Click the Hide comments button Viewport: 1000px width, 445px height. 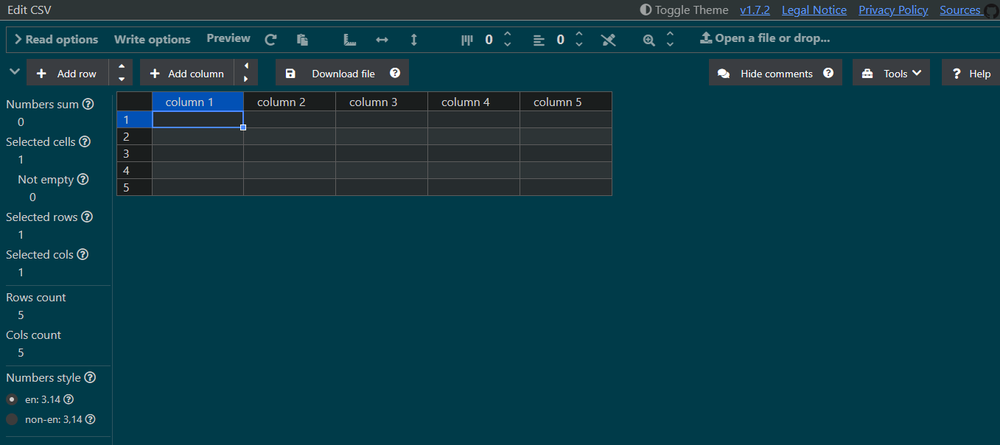776,73
